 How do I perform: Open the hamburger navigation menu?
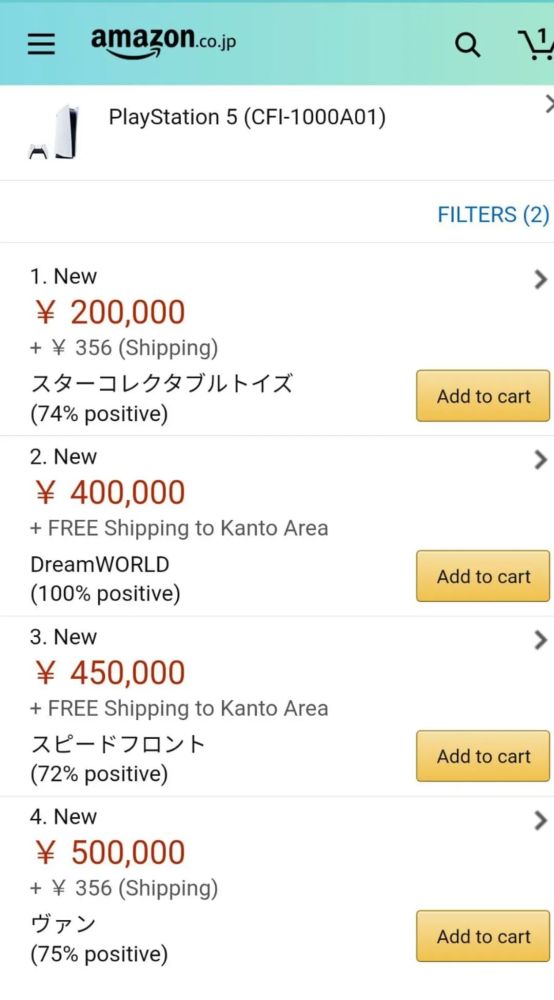(x=41, y=44)
